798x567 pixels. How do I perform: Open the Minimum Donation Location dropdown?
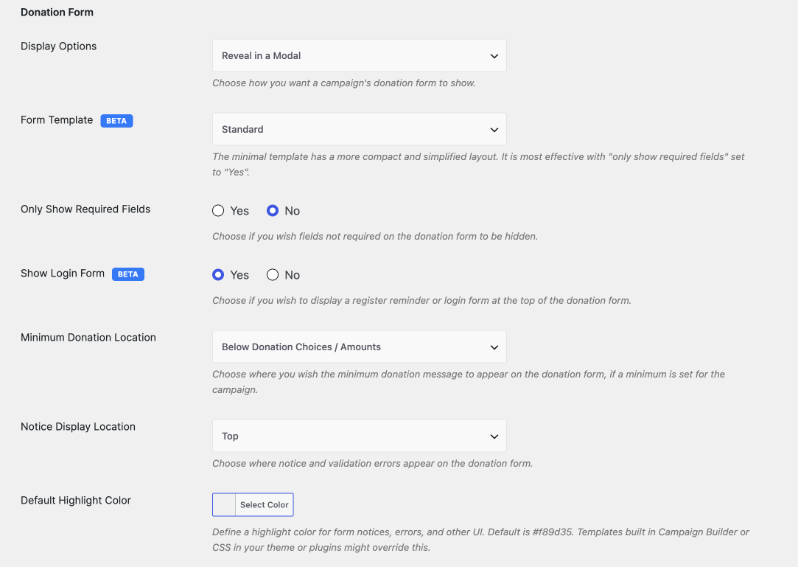coord(359,347)
